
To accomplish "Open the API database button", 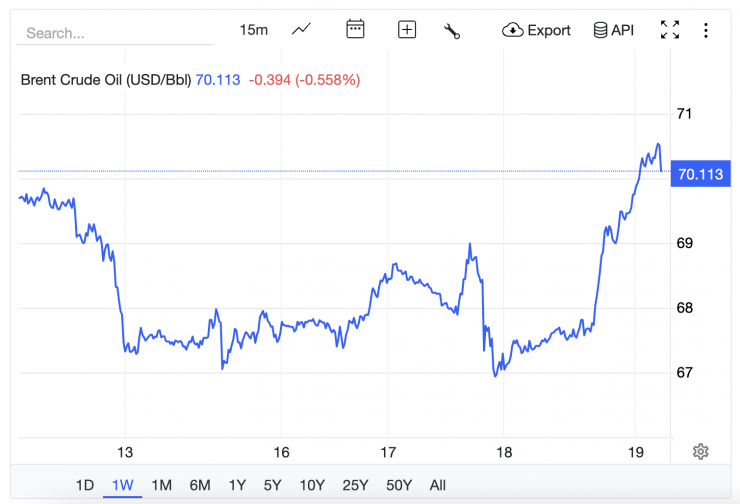I will [613, 30].
